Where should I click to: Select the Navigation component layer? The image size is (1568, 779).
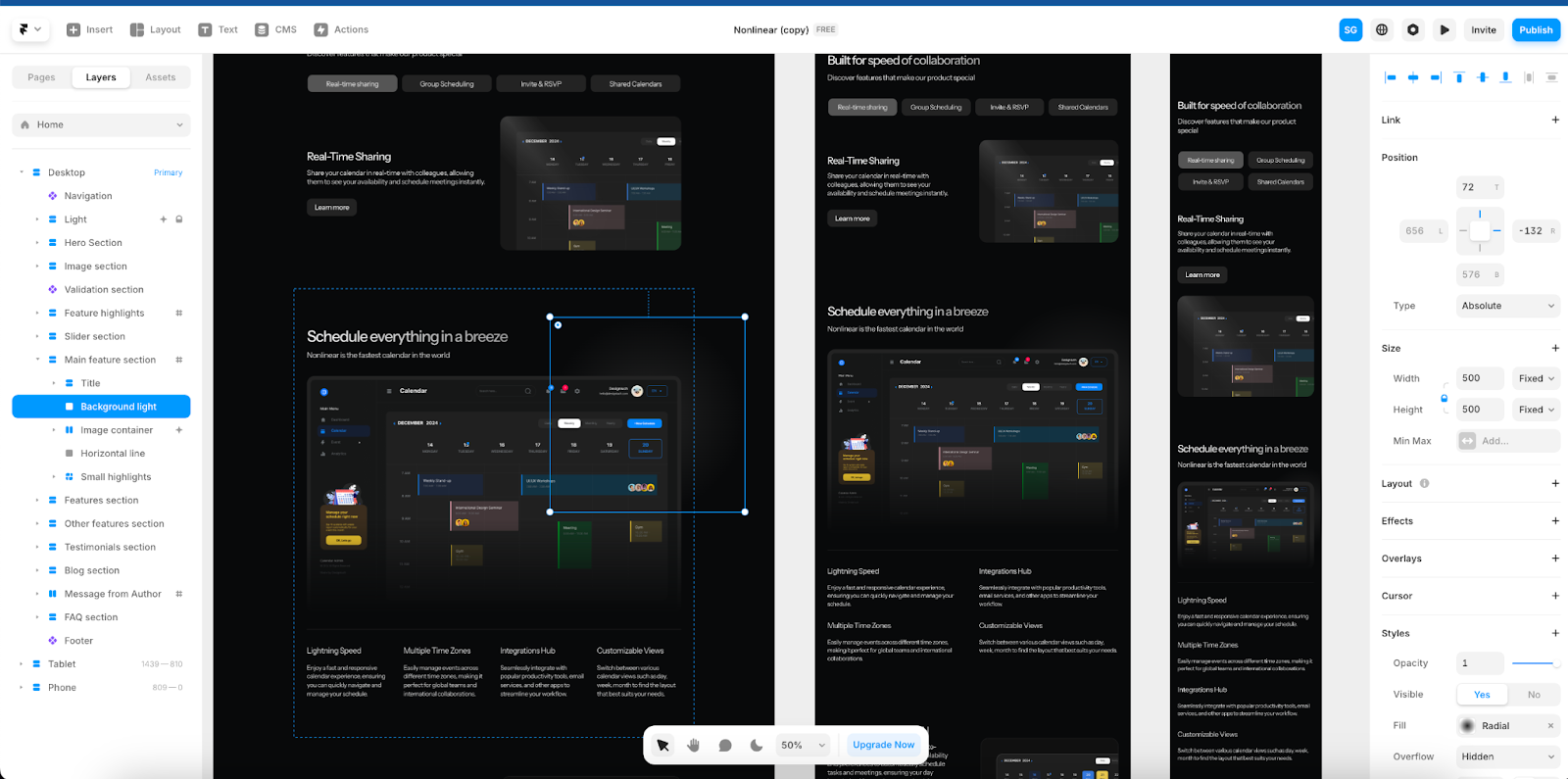pos(88,196)
